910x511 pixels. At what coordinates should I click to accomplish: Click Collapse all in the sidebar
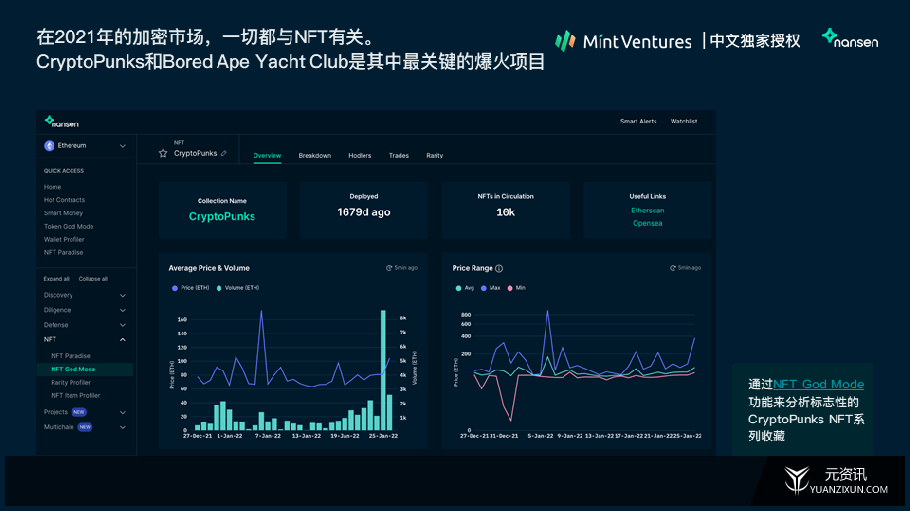tap(93, 279)
